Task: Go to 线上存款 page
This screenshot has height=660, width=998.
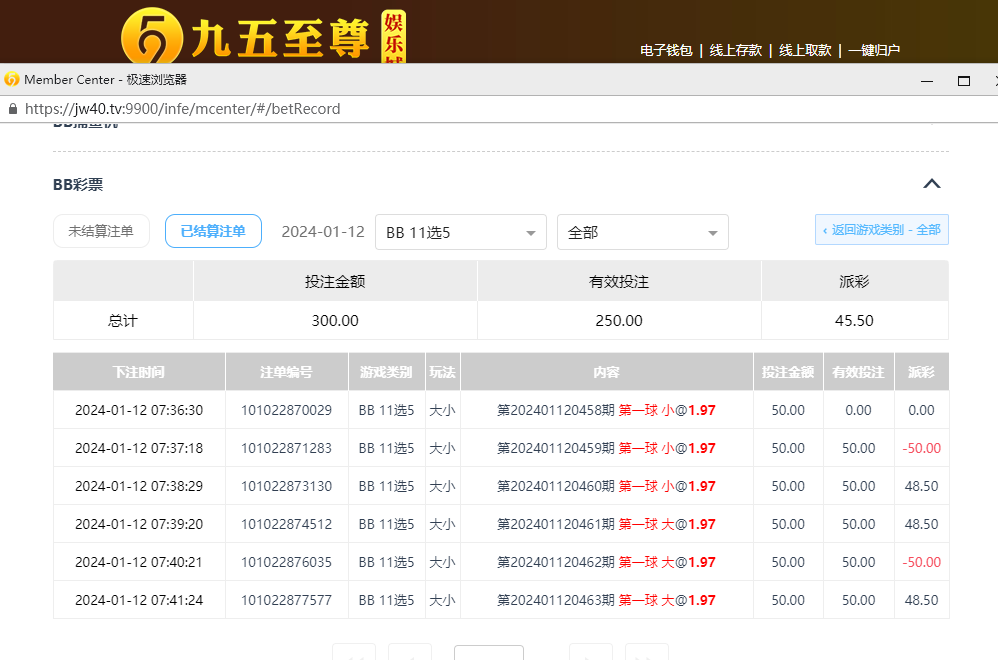Action: coord(735,50)
